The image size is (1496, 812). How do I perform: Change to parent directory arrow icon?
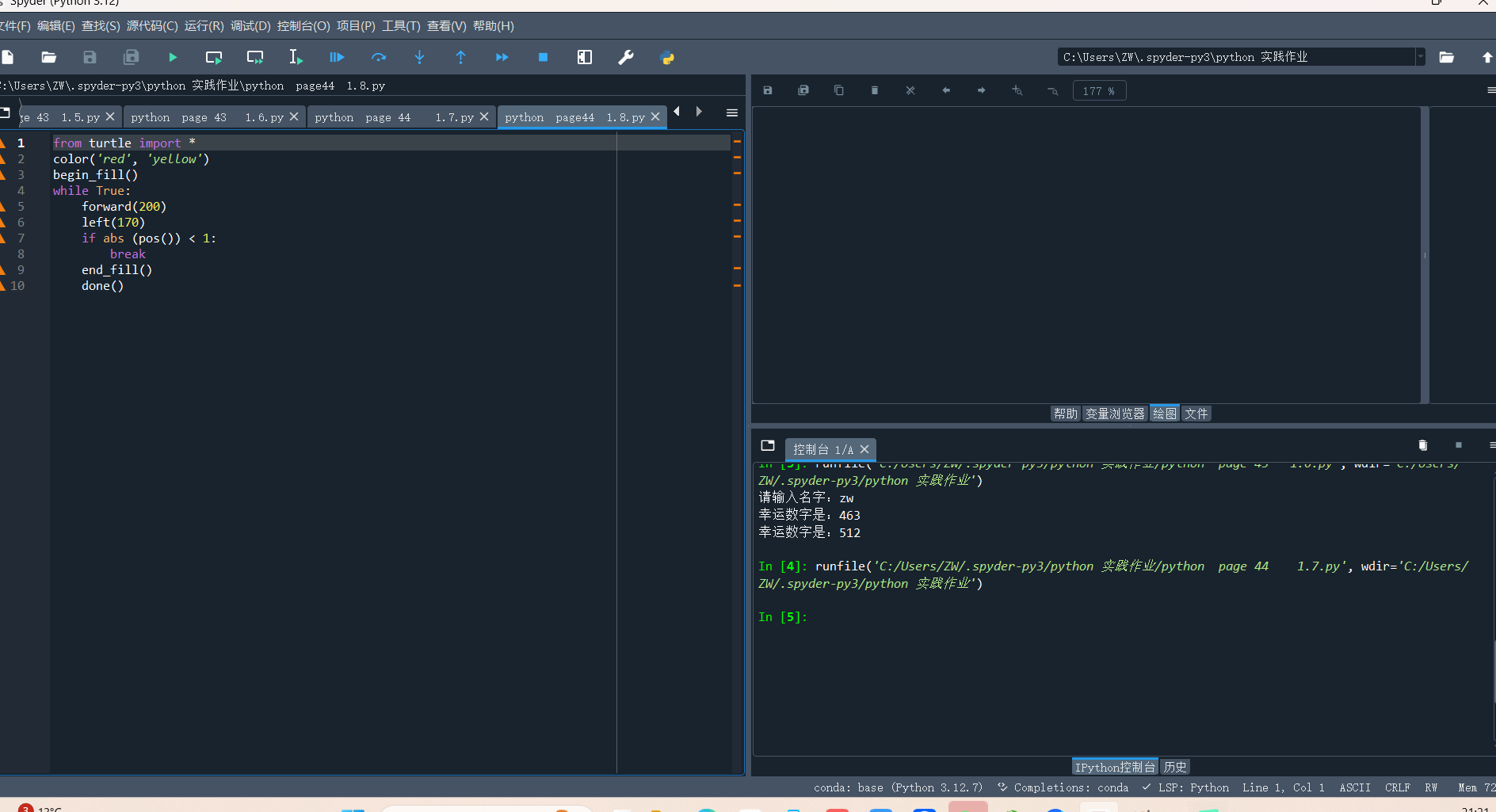pos(1487,57)
